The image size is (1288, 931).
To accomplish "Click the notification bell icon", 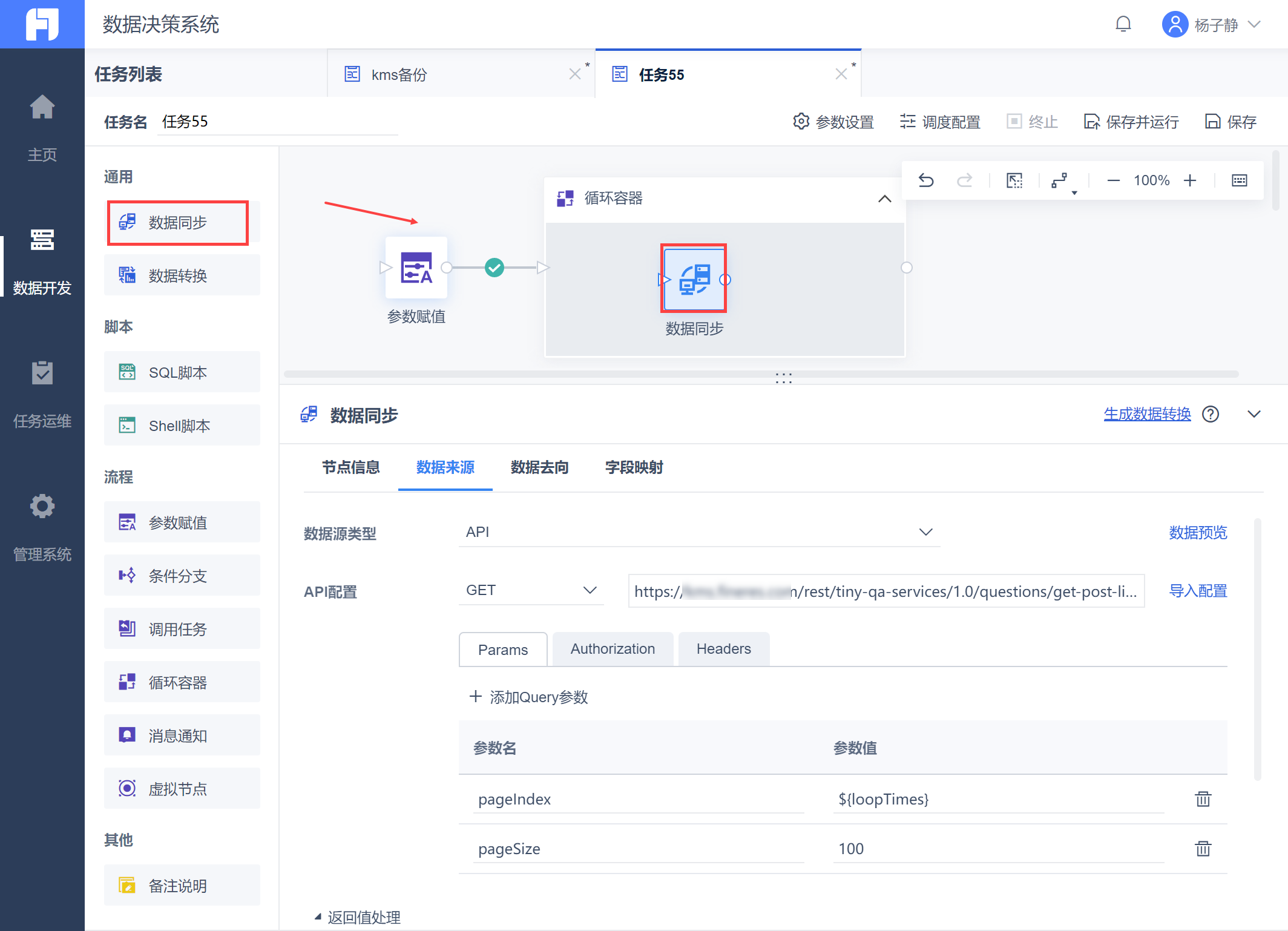I will 1123,24.
